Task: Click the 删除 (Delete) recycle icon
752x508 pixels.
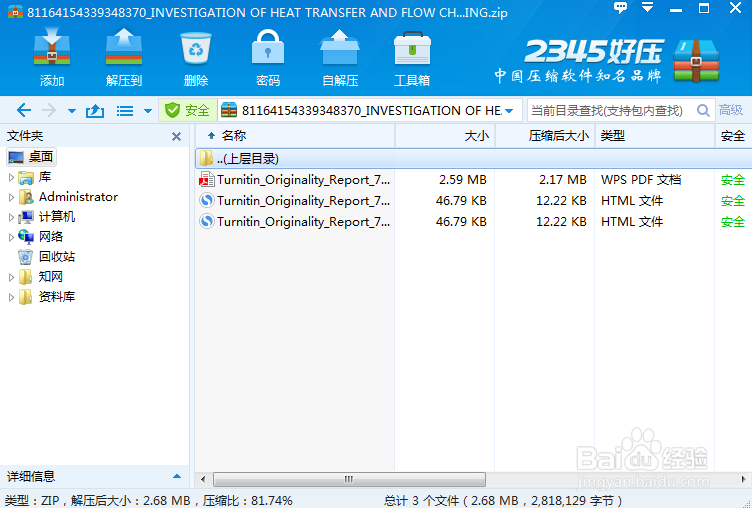Action: [x=196, y=48]
